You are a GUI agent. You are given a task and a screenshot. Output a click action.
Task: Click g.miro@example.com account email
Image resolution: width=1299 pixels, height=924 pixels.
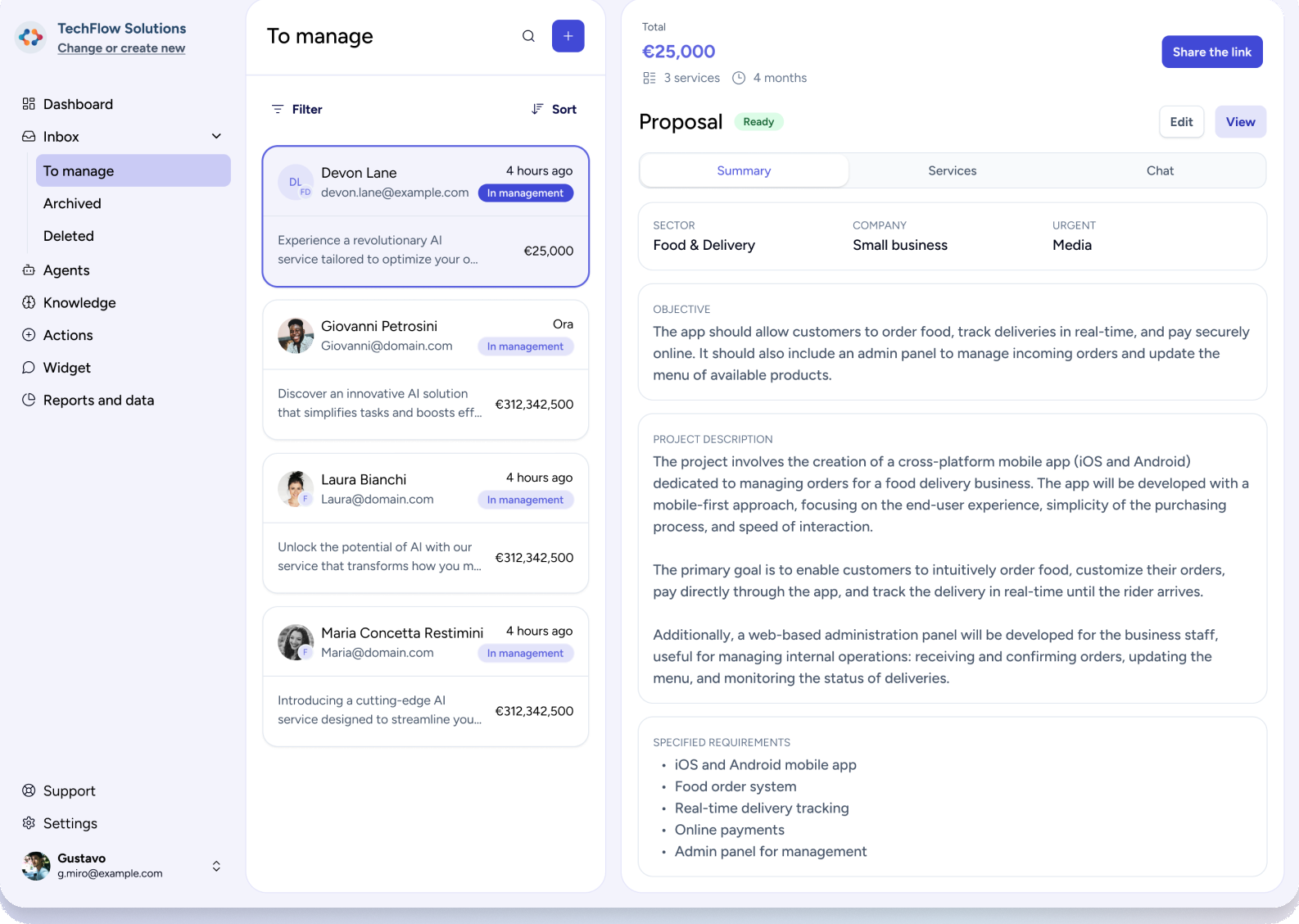pyautogui.click(x=110, y=873)
